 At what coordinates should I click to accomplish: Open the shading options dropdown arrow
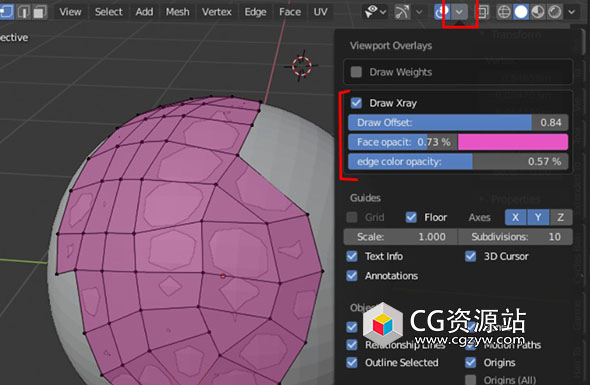point(572,12)
